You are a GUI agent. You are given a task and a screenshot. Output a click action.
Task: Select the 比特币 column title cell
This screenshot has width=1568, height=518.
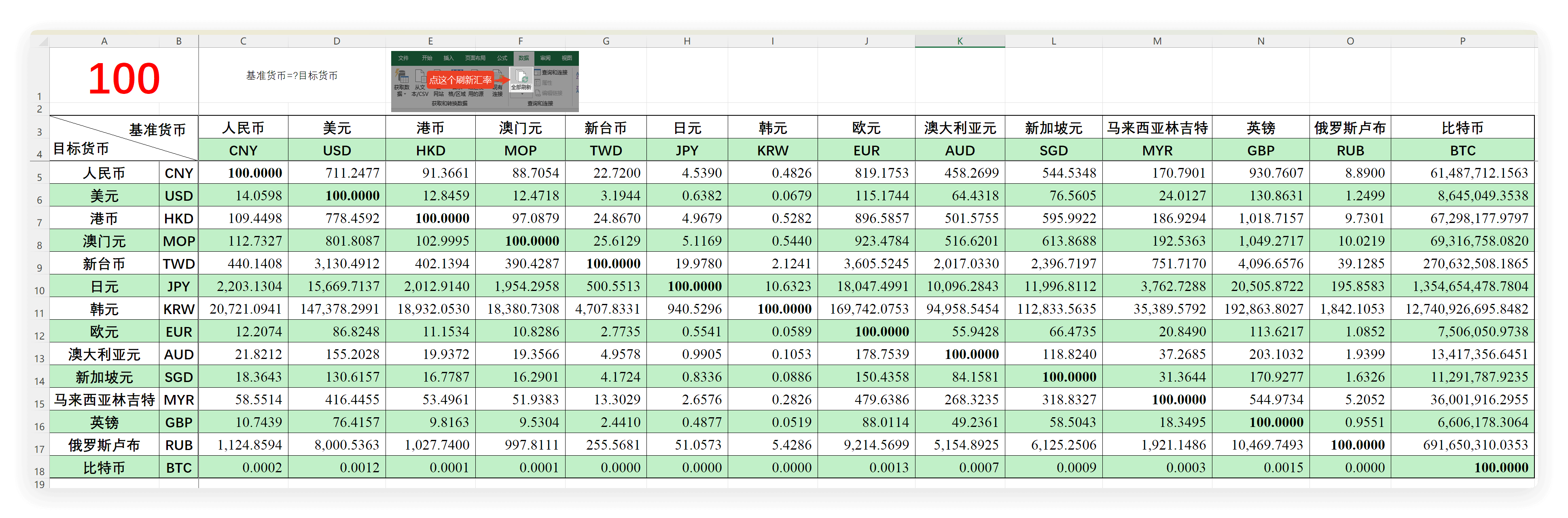[x=1462, y=128]
